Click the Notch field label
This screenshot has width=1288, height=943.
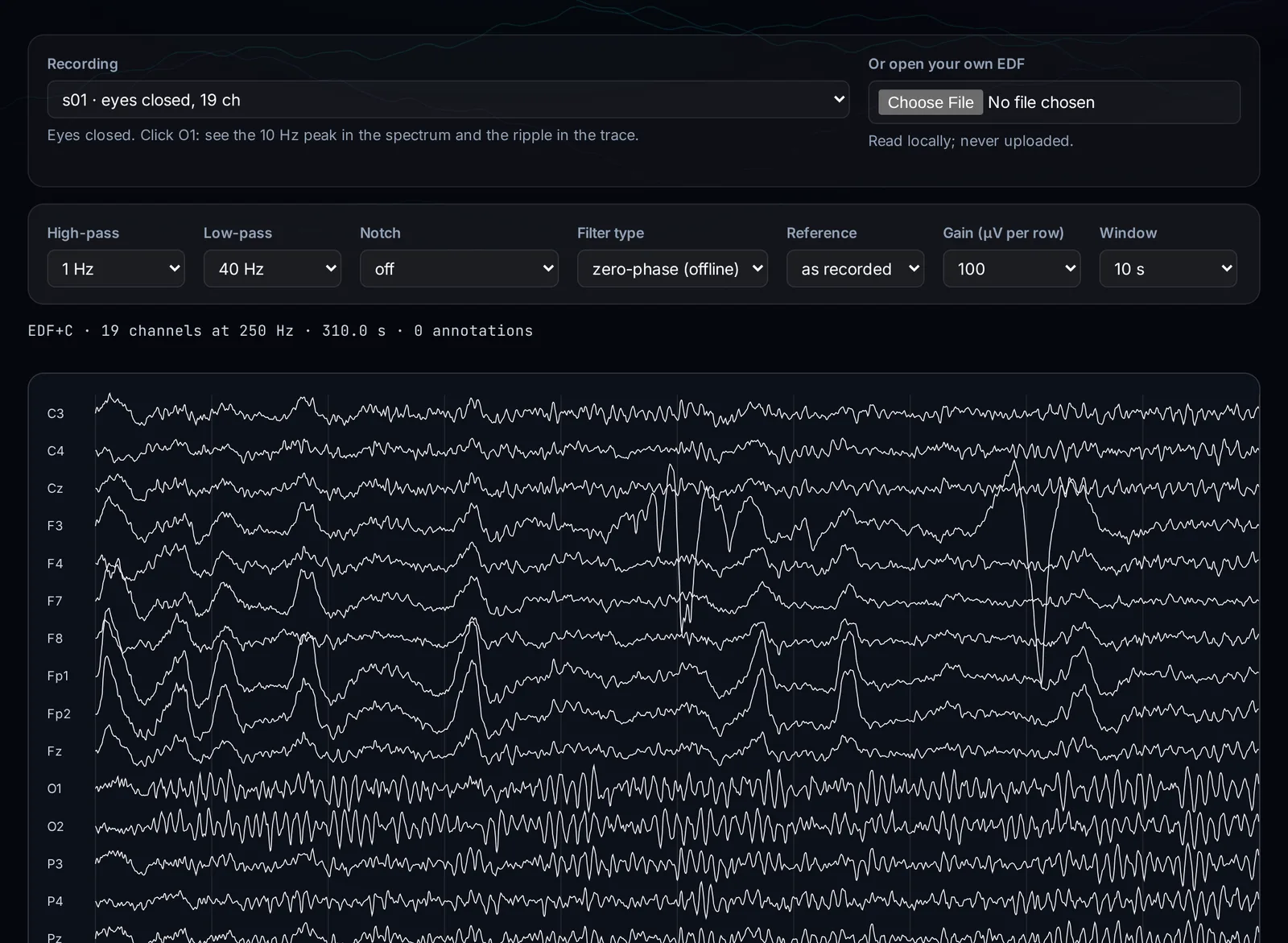point(380,233)
